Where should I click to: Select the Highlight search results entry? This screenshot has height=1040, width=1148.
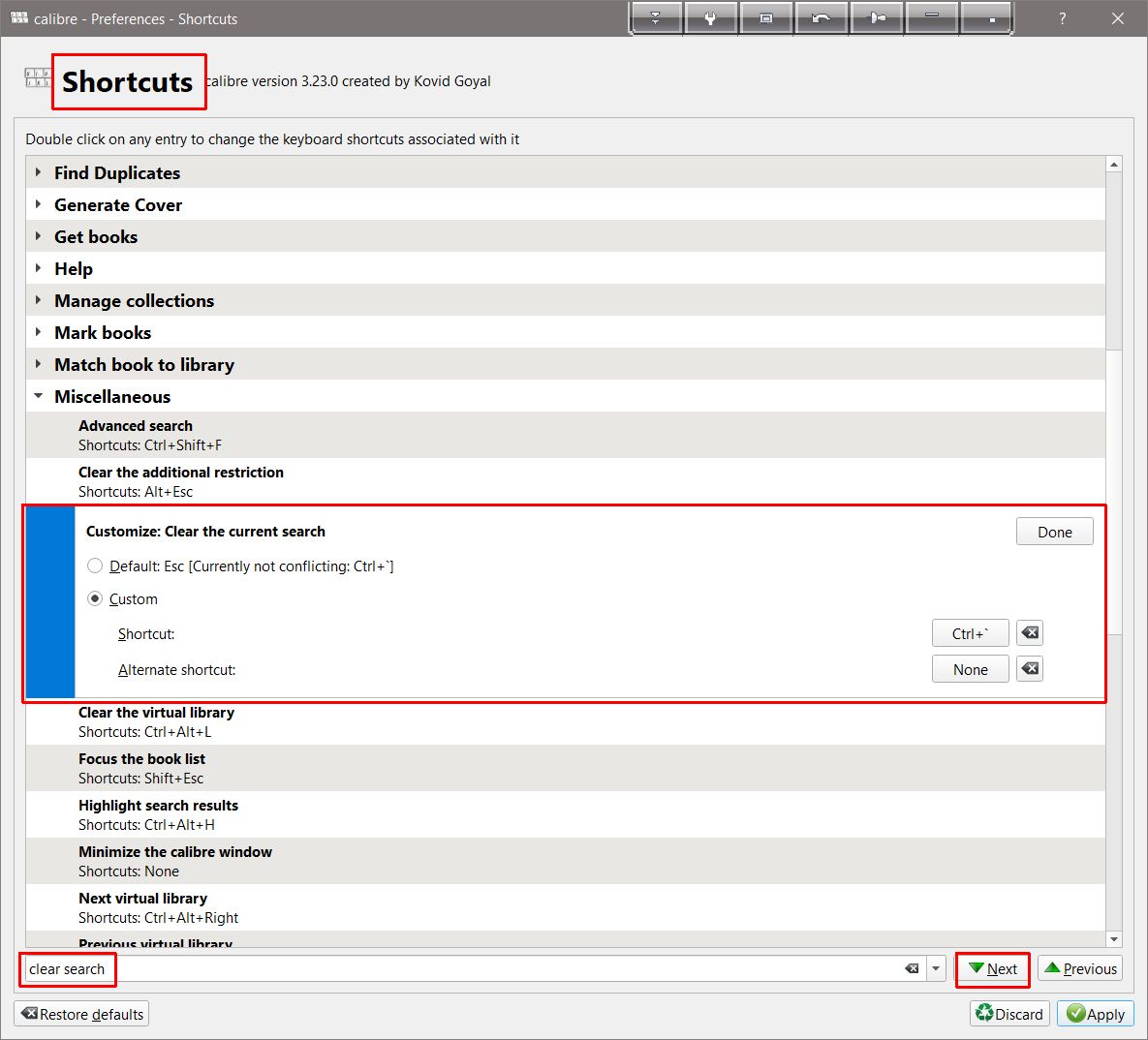(x=565, y=814)
